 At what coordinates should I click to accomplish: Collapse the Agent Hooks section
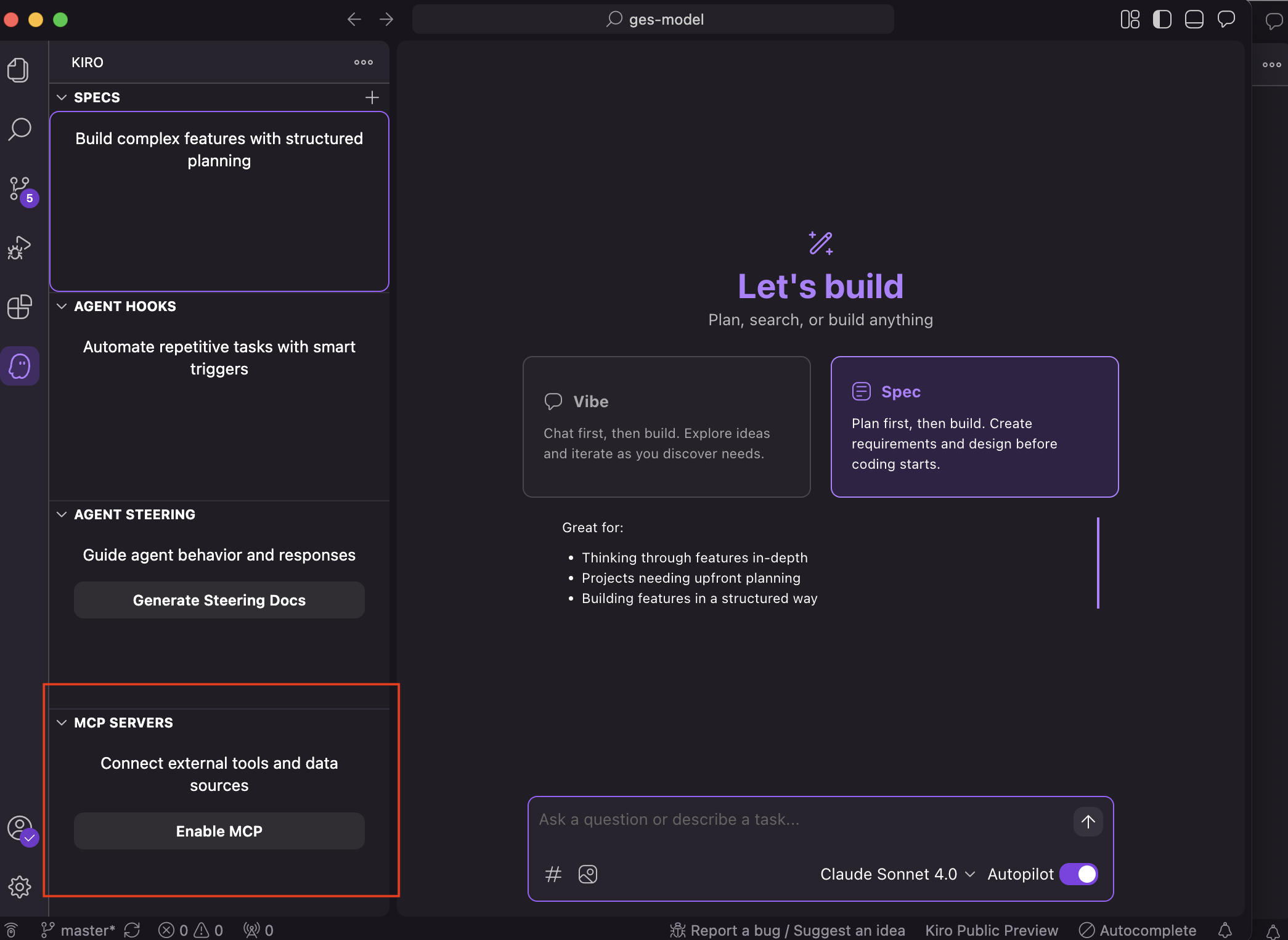tap(62, 306)
